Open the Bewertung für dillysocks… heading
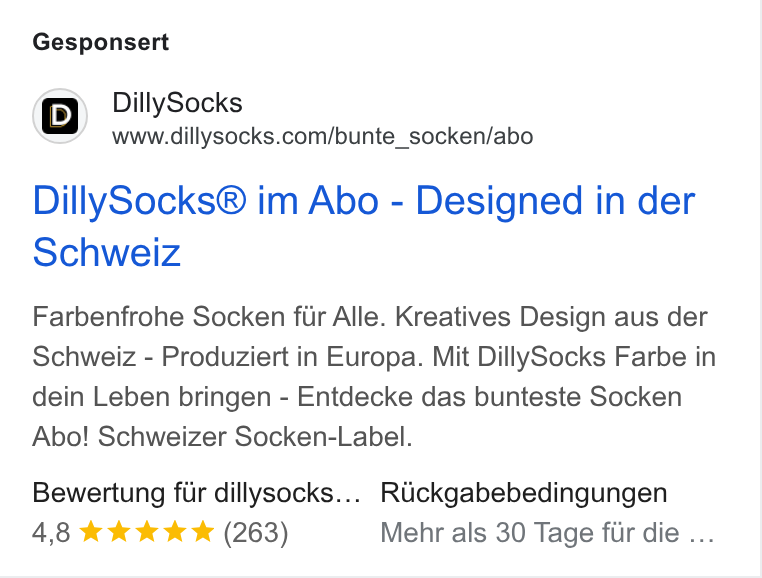 (197, 493)
